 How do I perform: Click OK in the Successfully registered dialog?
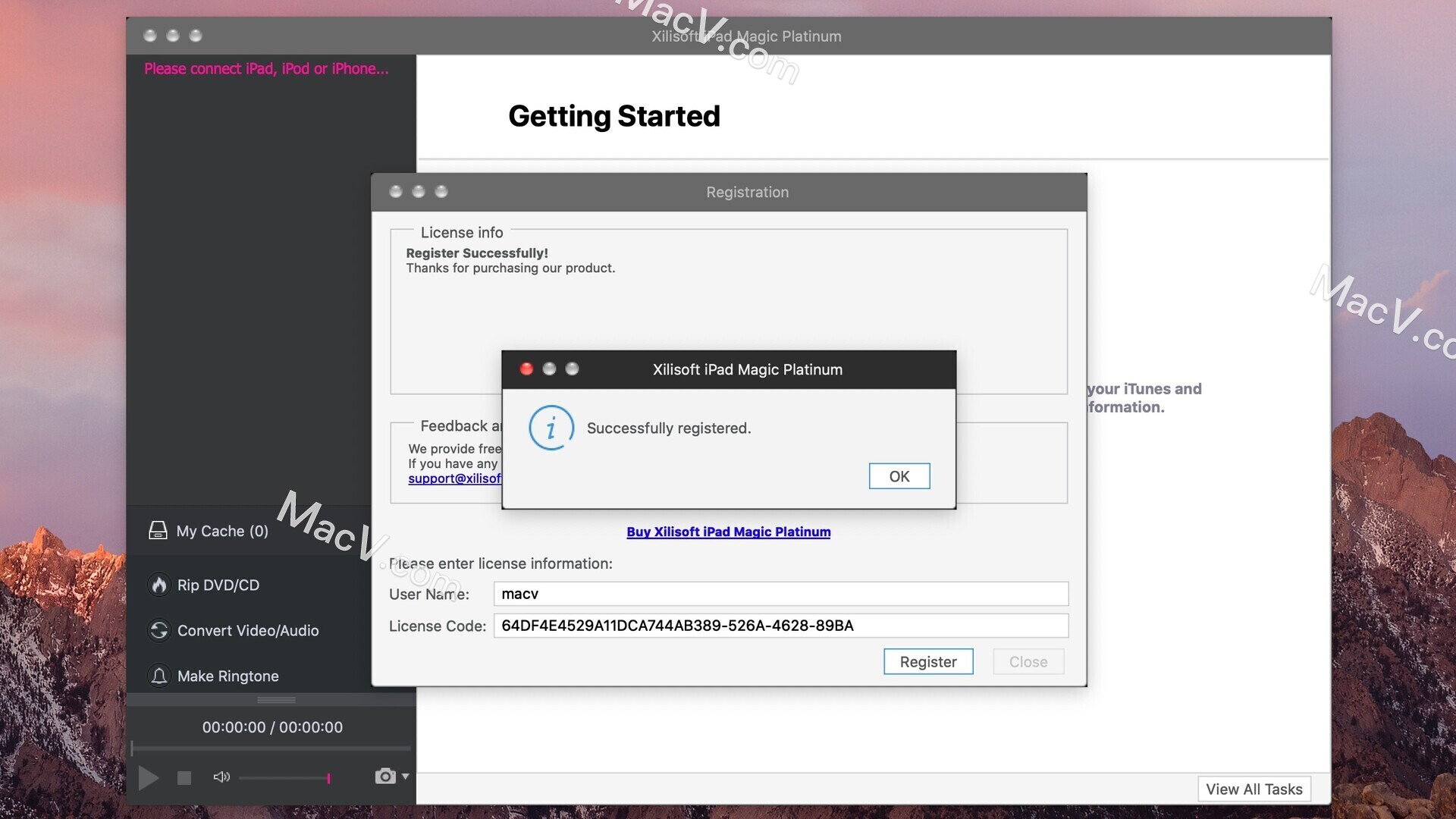click(x=899, y=476)
